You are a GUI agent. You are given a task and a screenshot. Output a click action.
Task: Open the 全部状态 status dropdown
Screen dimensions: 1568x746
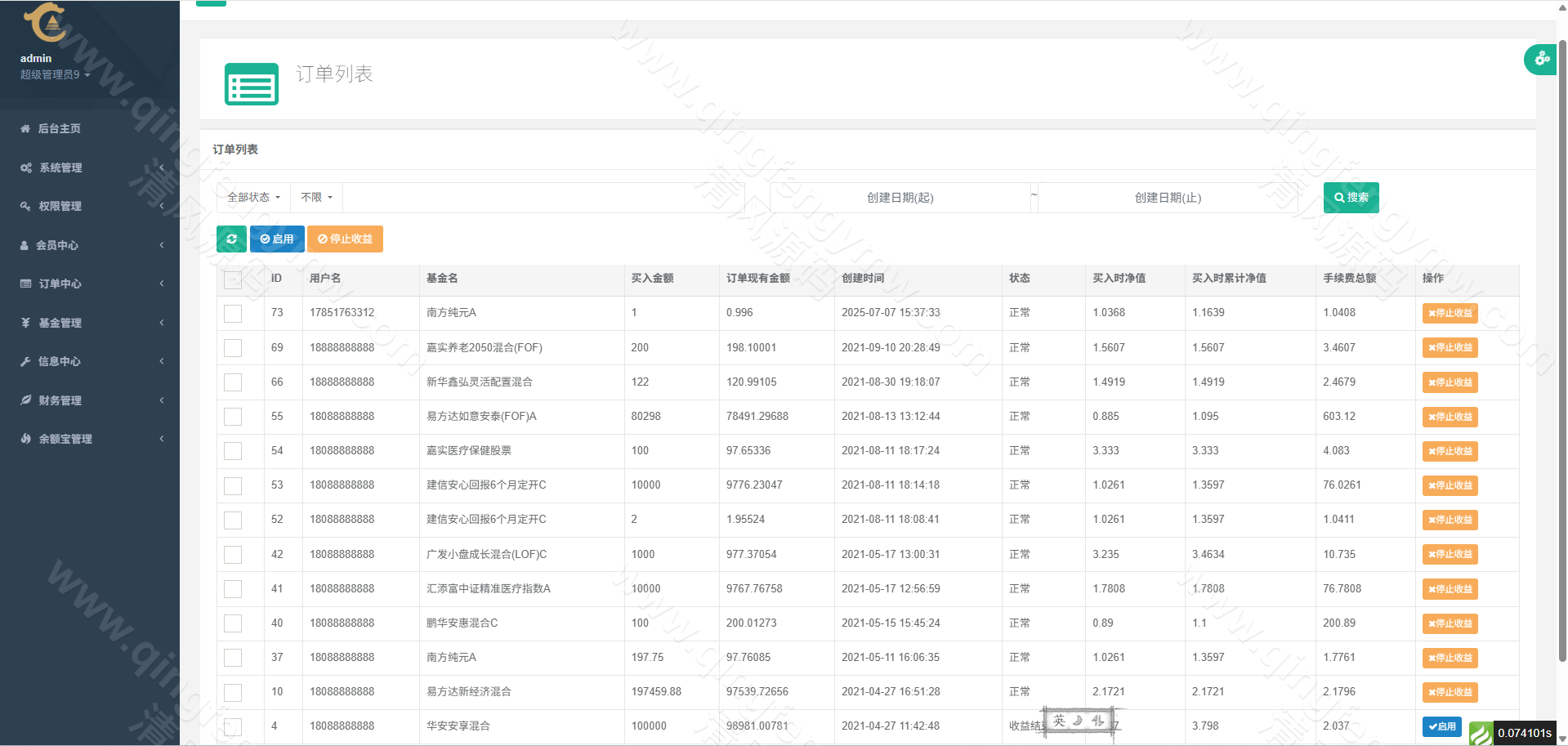click(253, 198)
